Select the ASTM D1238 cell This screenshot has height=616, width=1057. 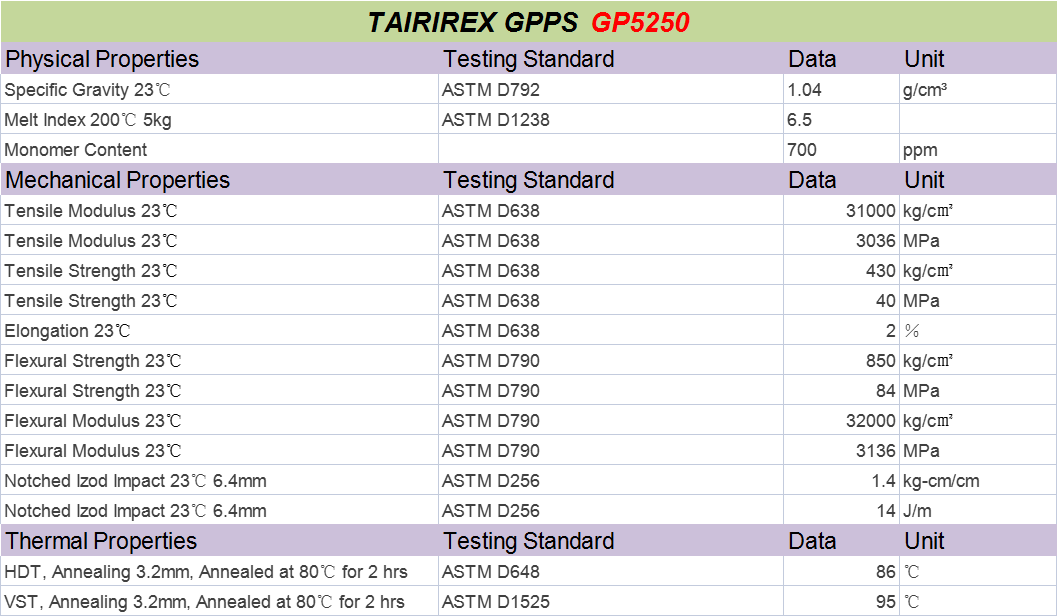point(496,120)
